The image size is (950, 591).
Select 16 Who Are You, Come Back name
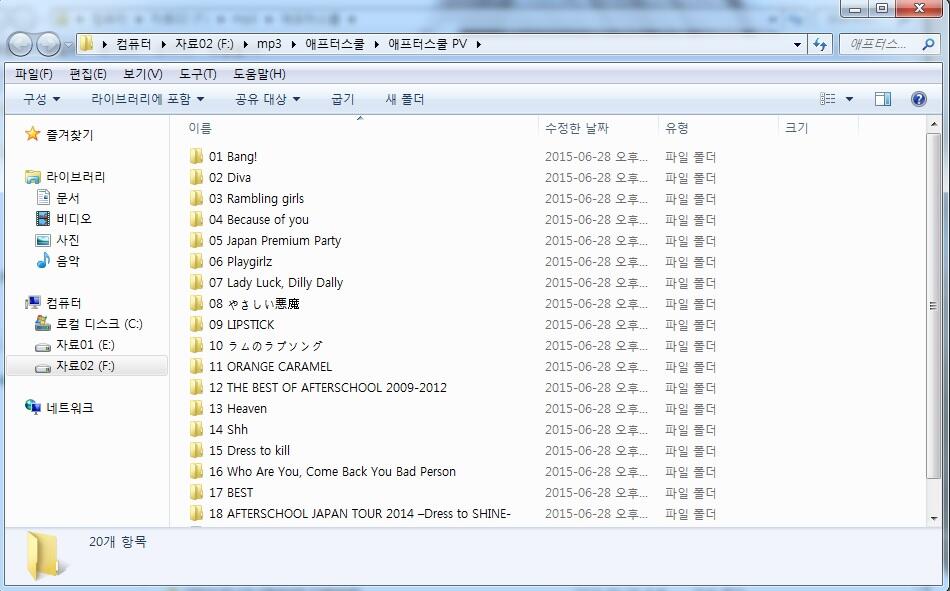(332, 472)
